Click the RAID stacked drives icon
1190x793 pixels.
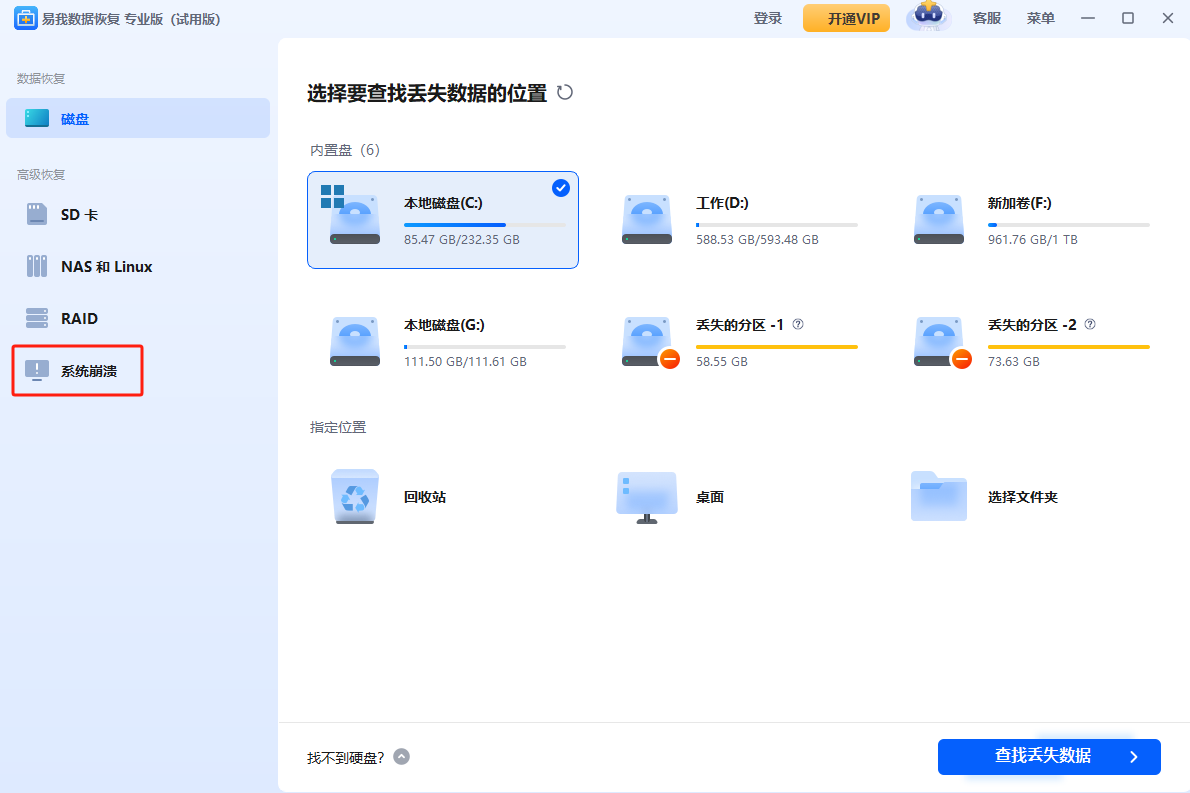pos(36,318)
